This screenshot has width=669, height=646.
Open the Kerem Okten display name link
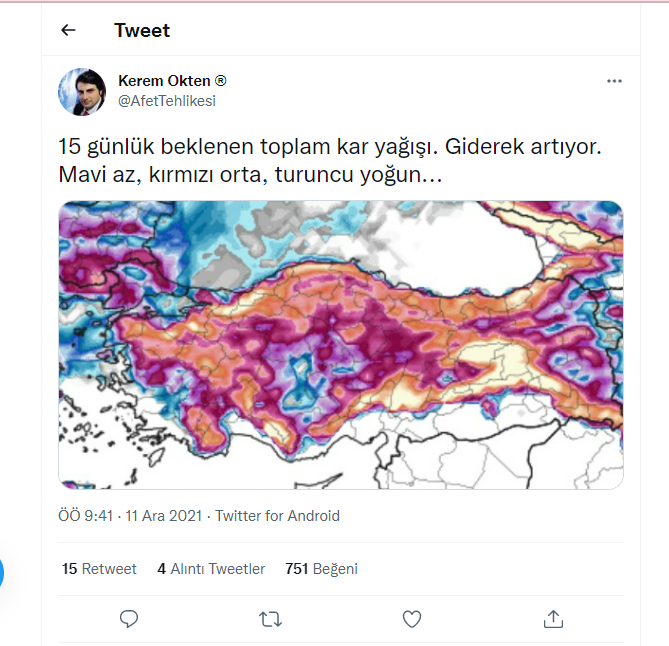point(164,81)
